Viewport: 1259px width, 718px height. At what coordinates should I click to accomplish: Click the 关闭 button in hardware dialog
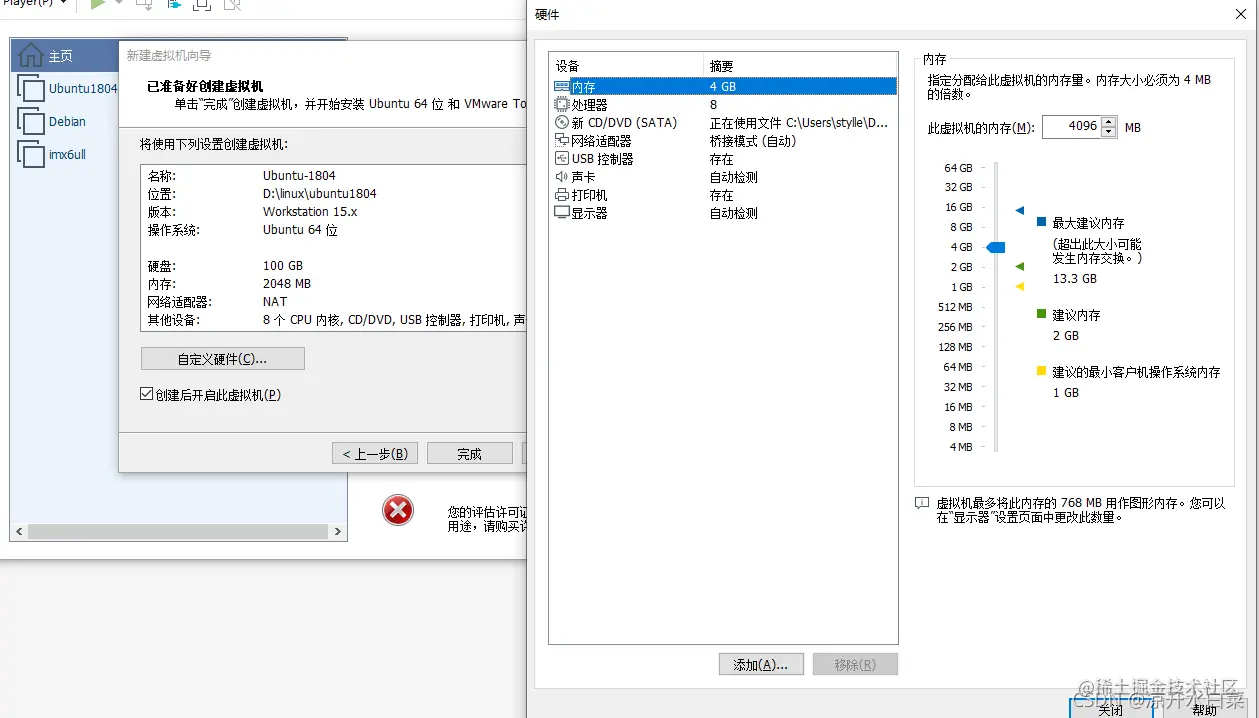click(x=1111, y=708)
